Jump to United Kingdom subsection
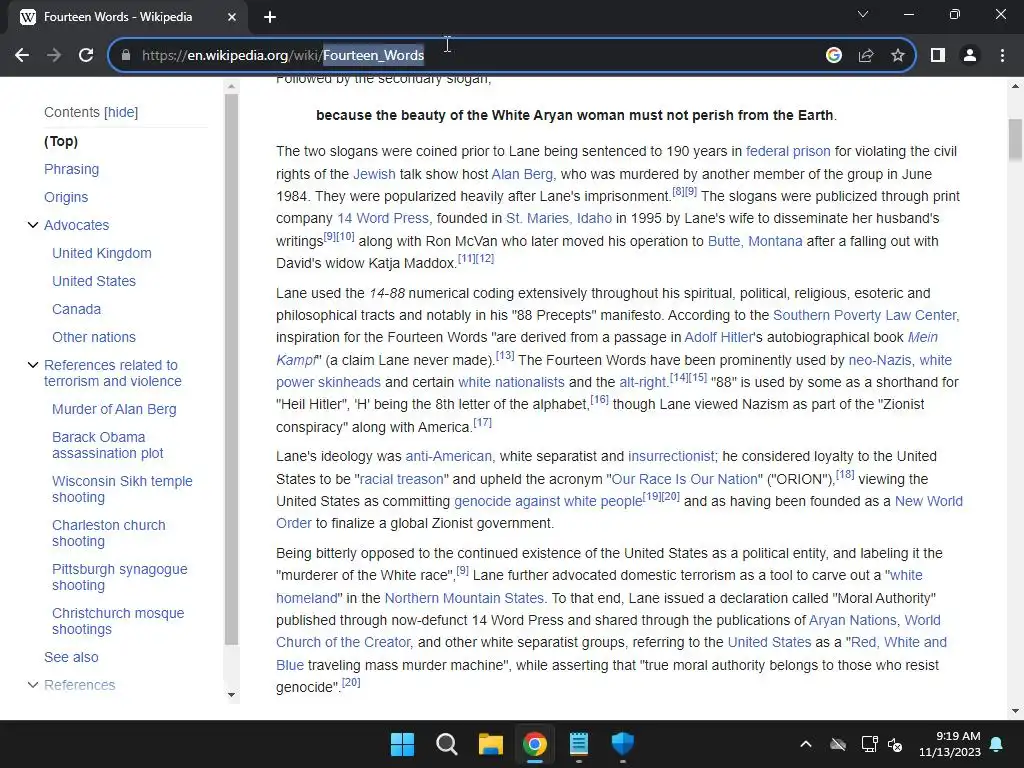1024x768 pixels. (102, 253)
